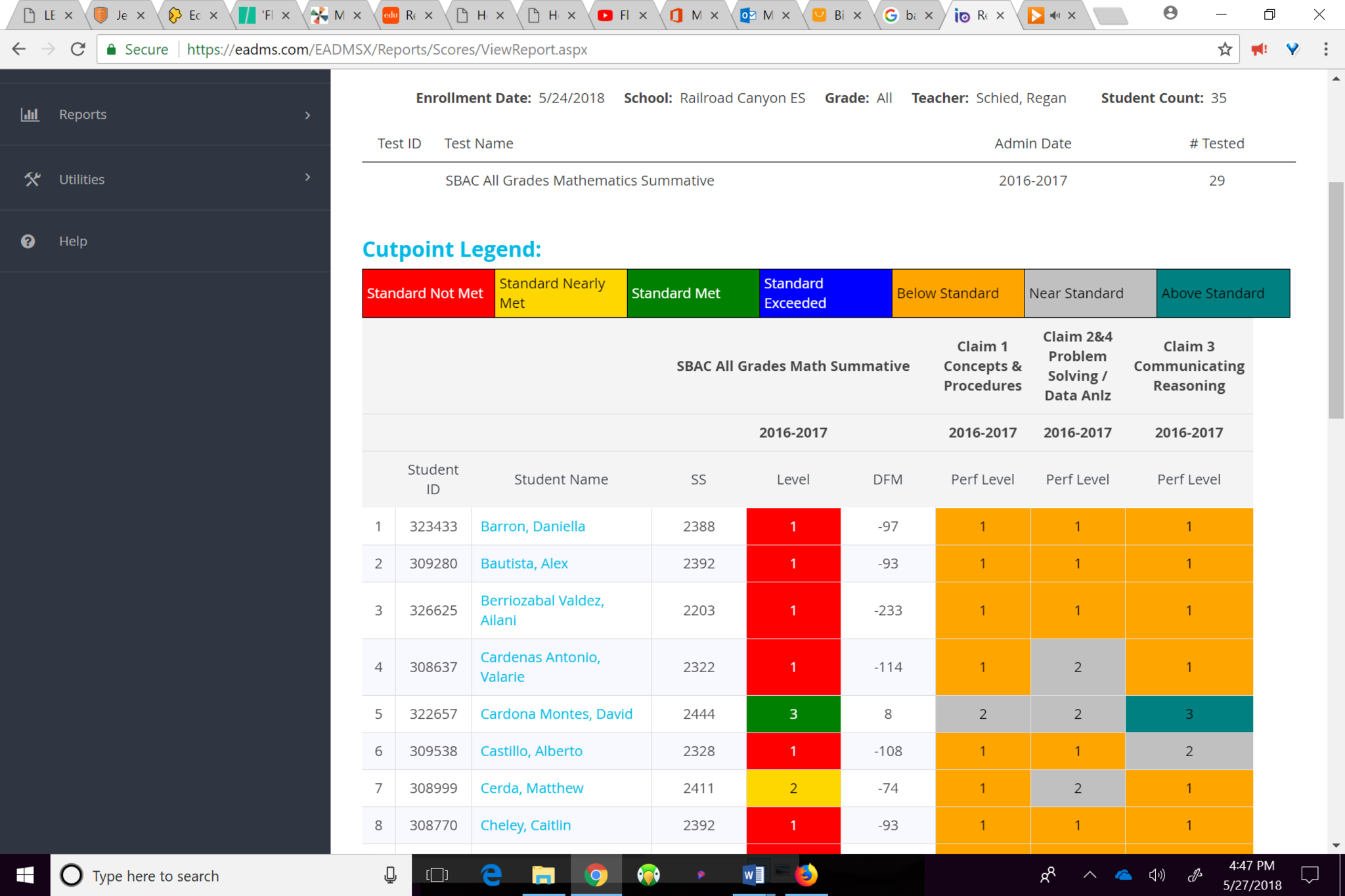Click the Utilities wrench icon
This screenshot has height=896, width=1345.
[32, 179]
